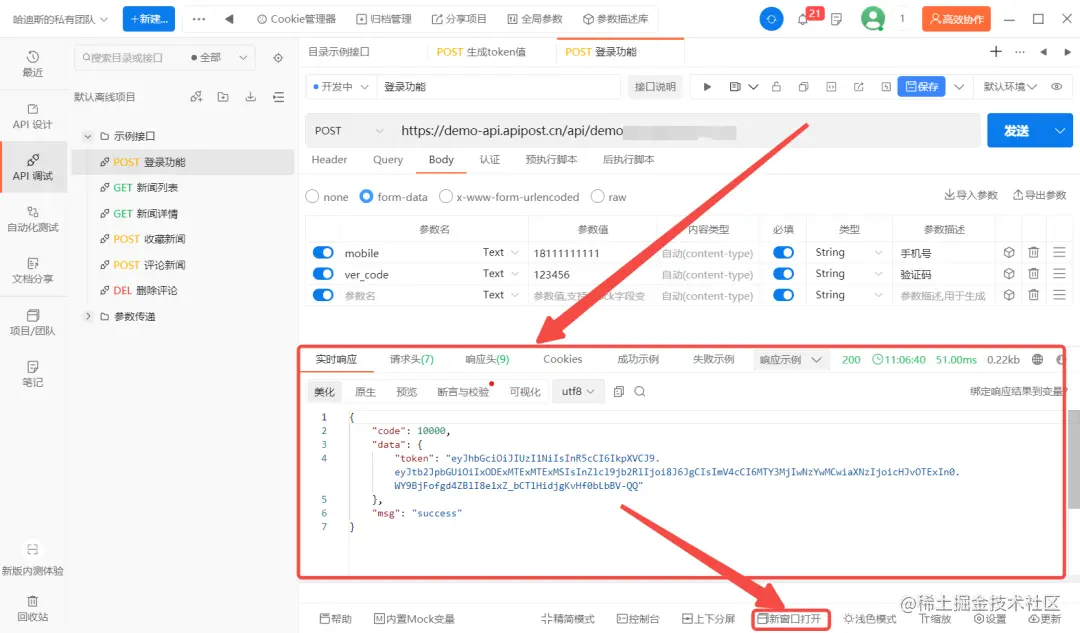
Task: Click the blue sync refresh icon
Action: [771, 19]
